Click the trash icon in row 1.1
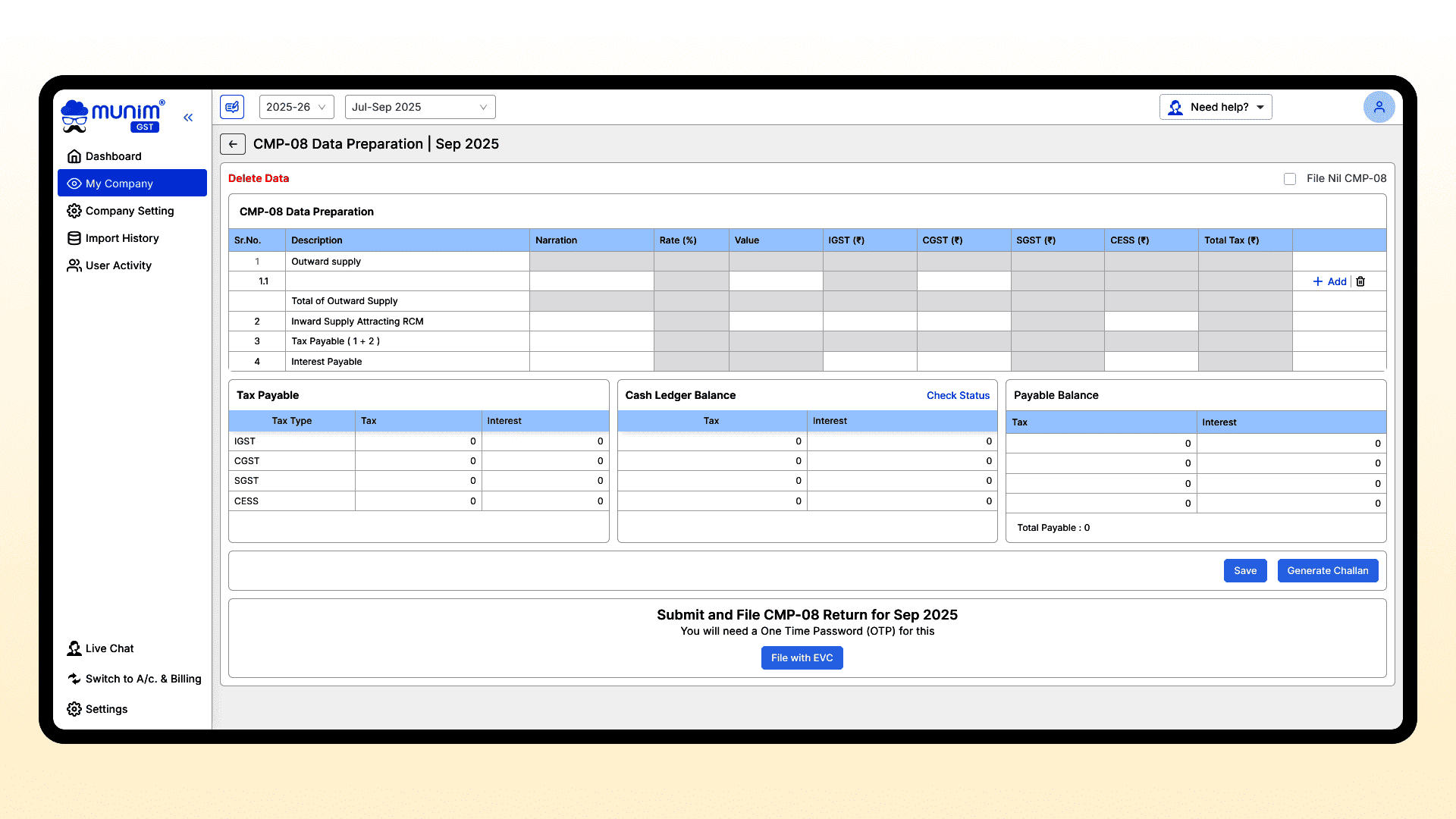 click(x=1360, y=281)
